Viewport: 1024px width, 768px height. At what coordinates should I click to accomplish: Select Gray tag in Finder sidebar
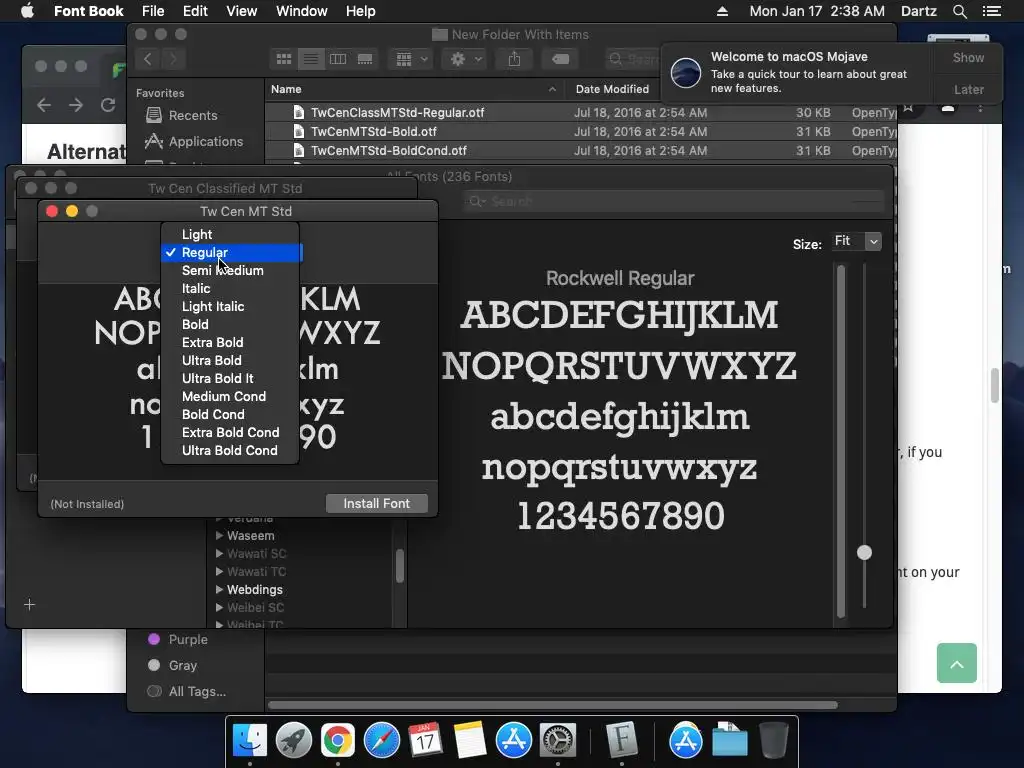[172, 665]
